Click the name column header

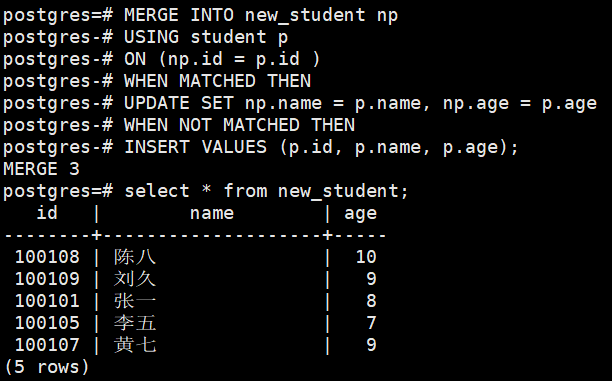point(212,214)
